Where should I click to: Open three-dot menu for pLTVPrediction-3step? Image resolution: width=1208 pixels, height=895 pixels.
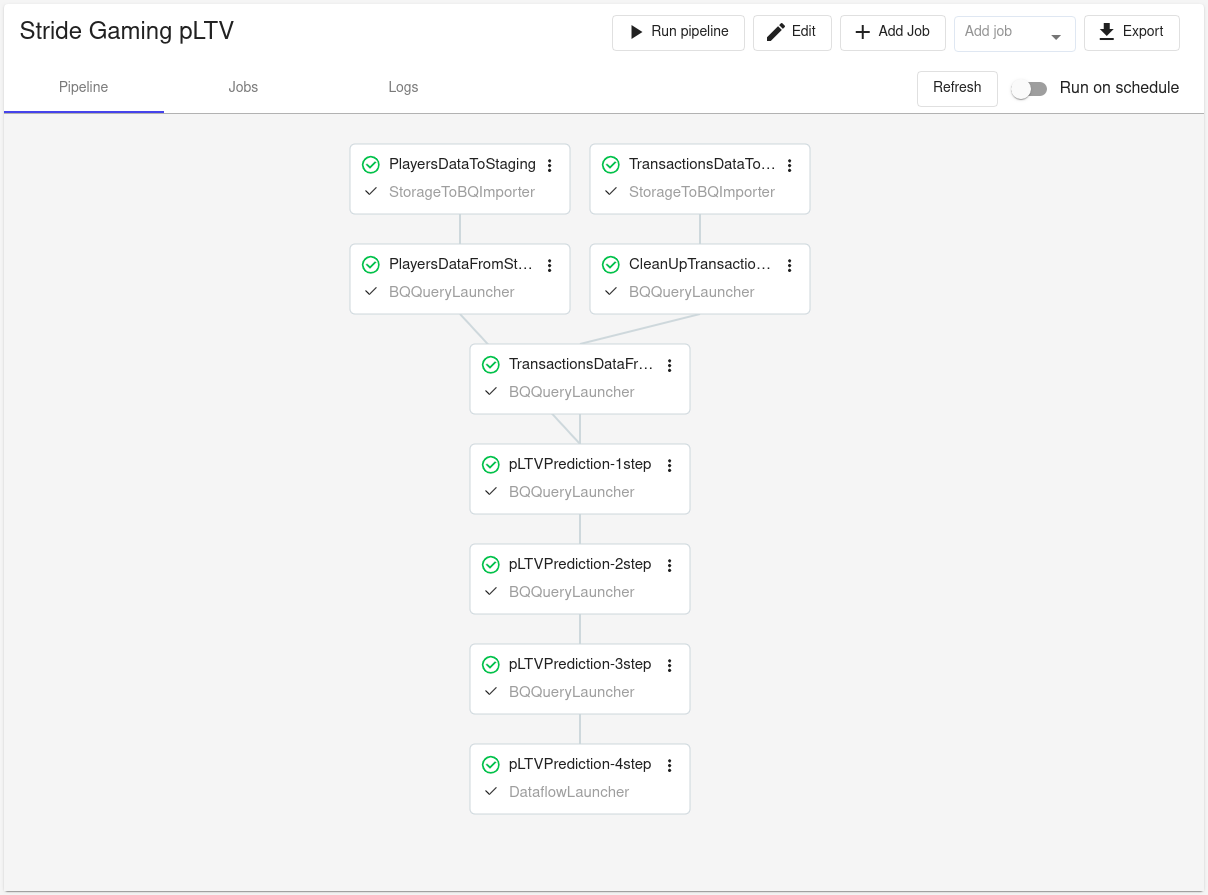(x=670, y=666)
